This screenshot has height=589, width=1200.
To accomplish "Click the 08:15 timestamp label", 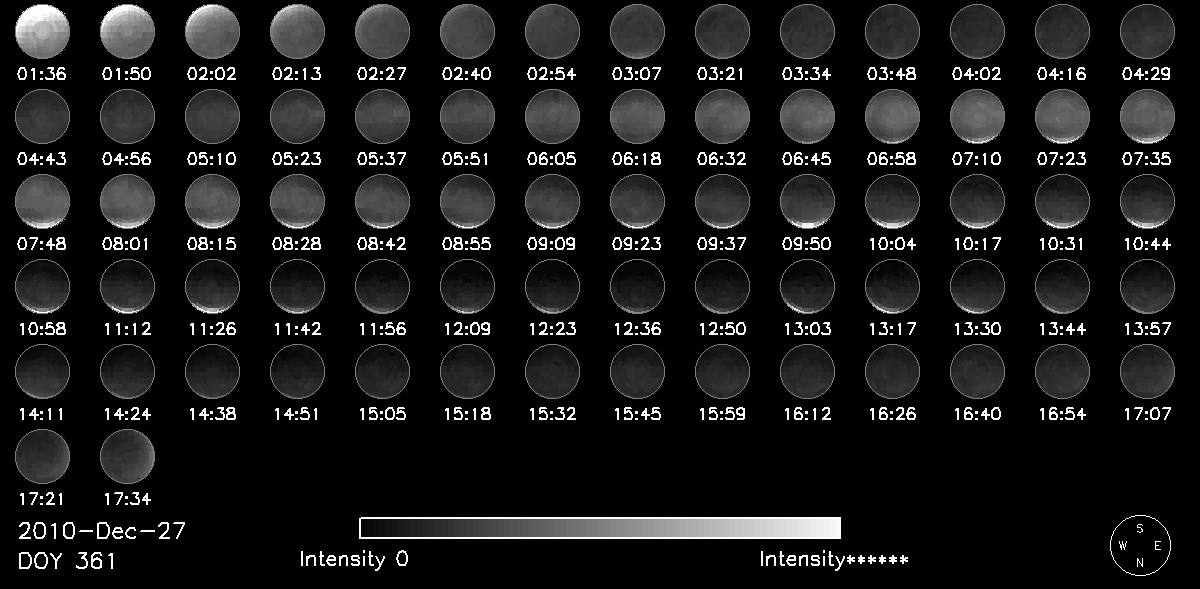I will [212, 244].
